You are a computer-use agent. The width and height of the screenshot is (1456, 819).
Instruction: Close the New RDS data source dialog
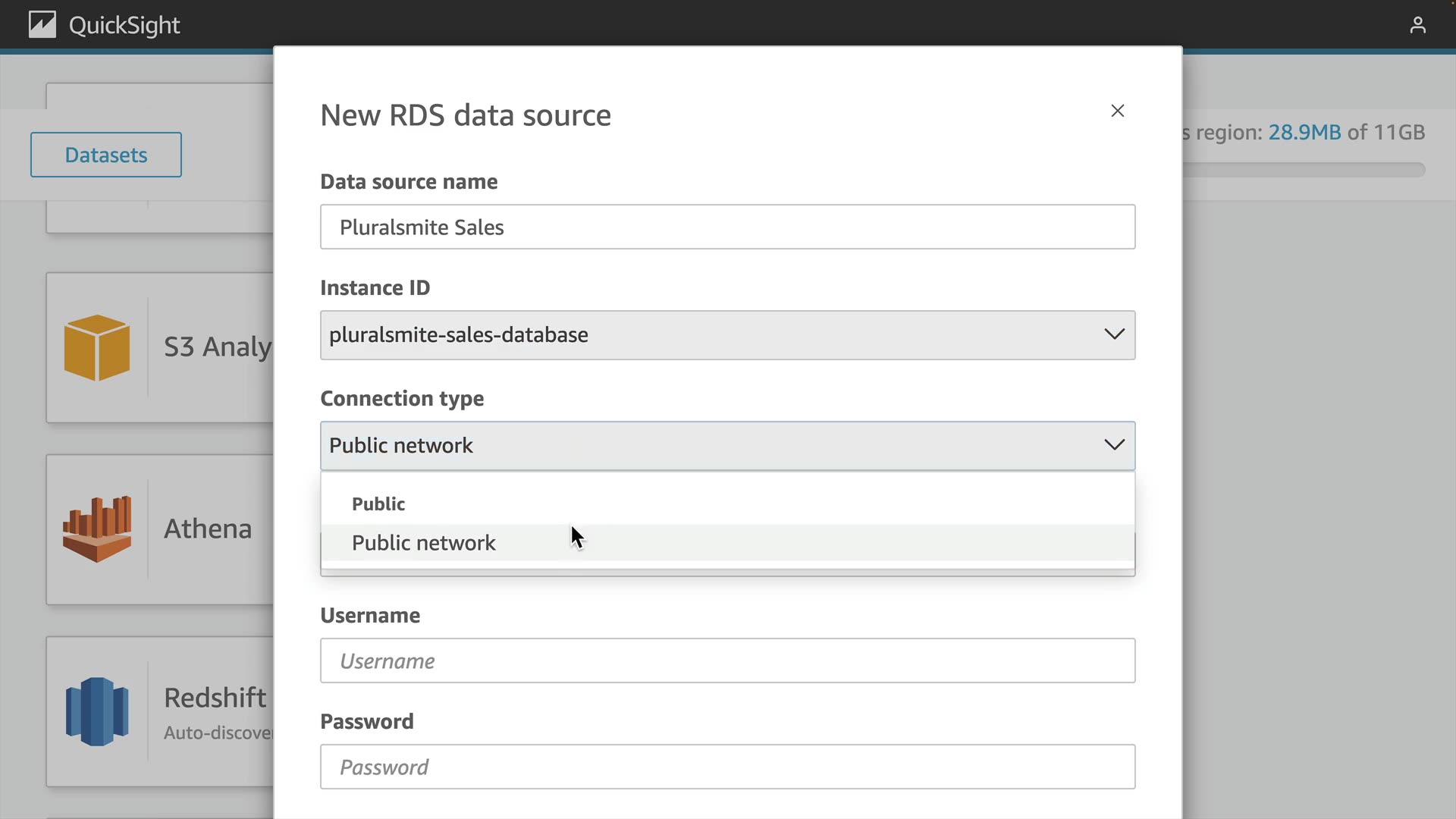[x=1117, y=111]
